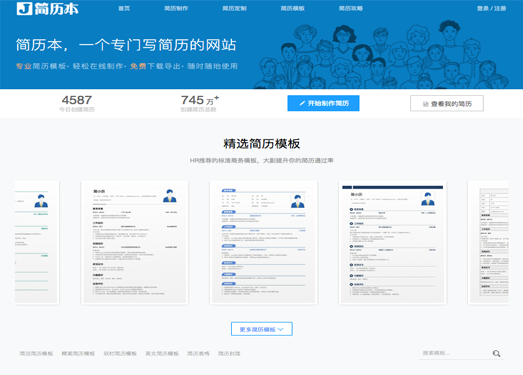Open the 简历封面 category link
This screenshot has width=523, height=375.
tap(229, 353)
